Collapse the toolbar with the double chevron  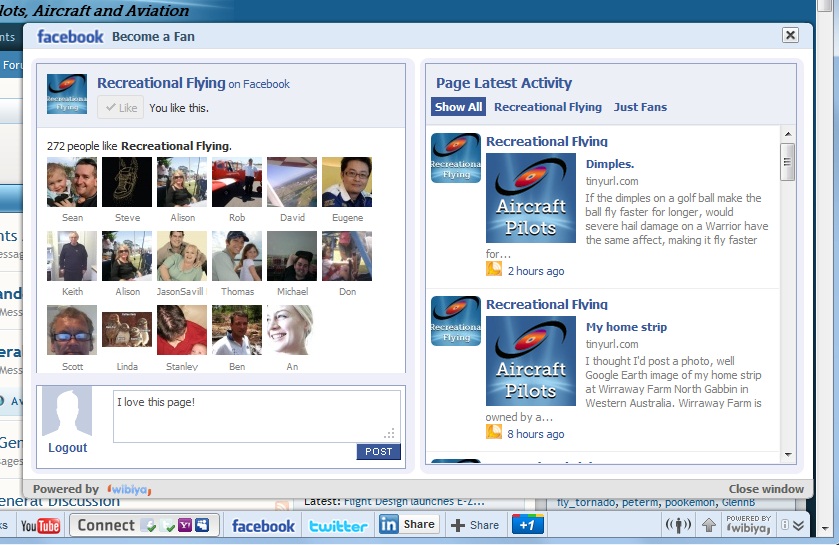pyautogui.click(x=798, y=525)
